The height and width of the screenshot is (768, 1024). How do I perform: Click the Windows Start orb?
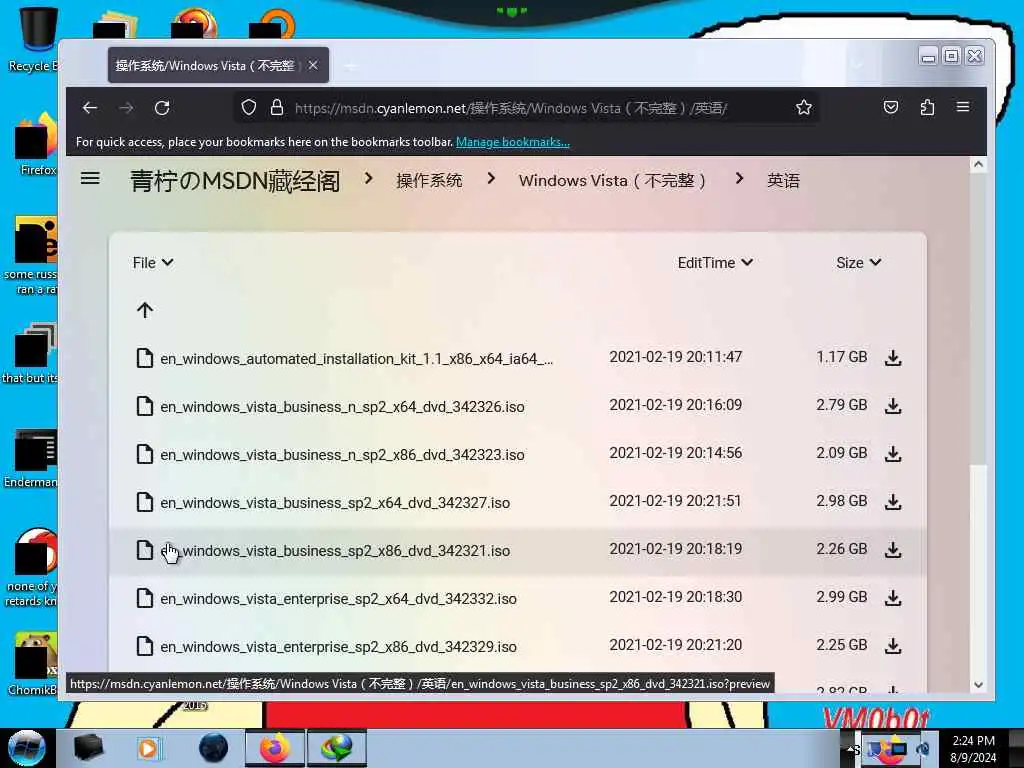pyautogui.click(x=27, y=748)
